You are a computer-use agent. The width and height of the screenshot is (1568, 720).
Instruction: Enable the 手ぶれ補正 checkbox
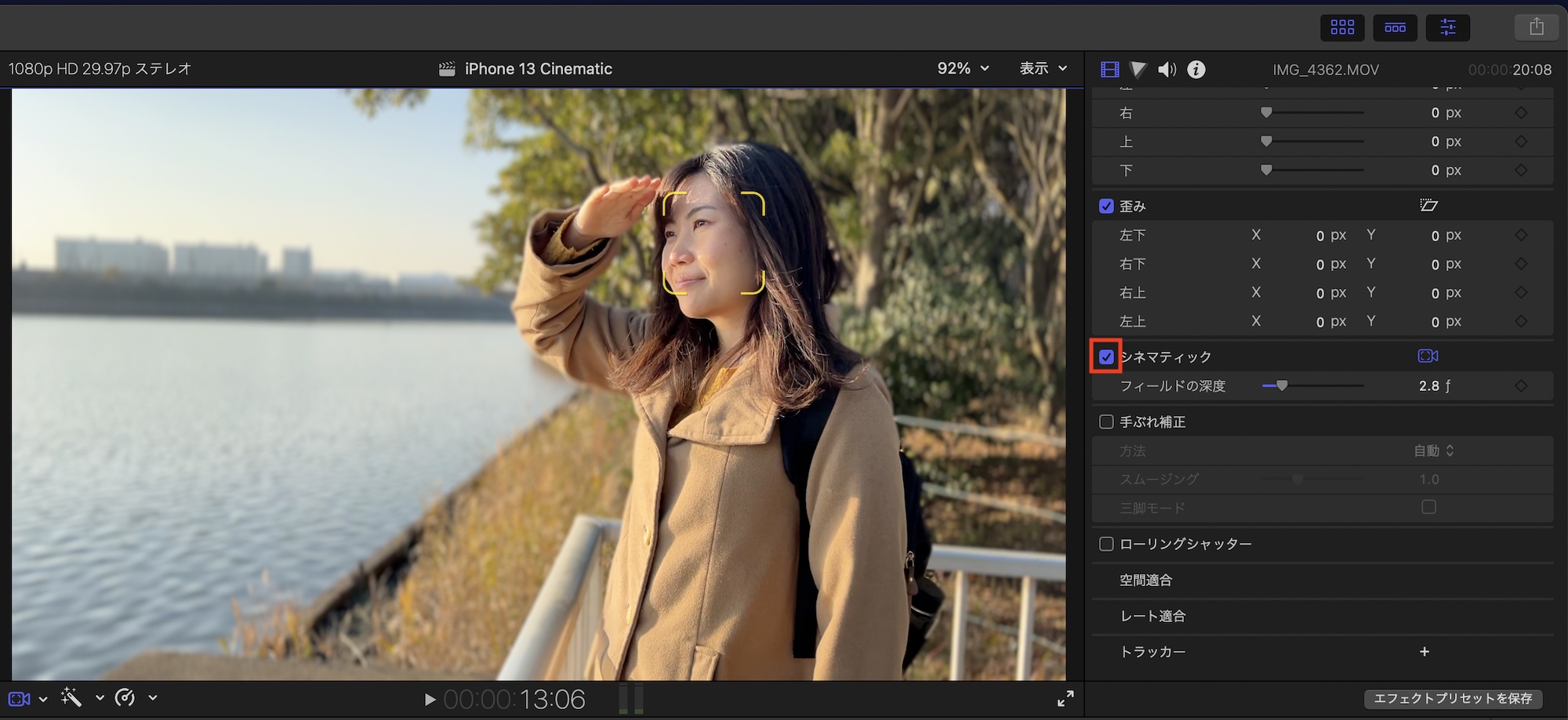(x=1106, y=422)
